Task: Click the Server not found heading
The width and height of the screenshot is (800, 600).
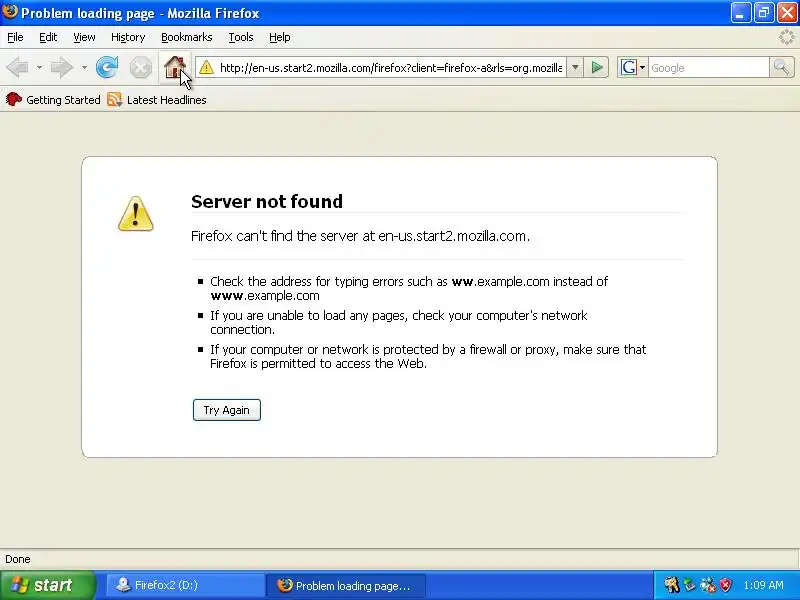Action: tap(267, 202)
